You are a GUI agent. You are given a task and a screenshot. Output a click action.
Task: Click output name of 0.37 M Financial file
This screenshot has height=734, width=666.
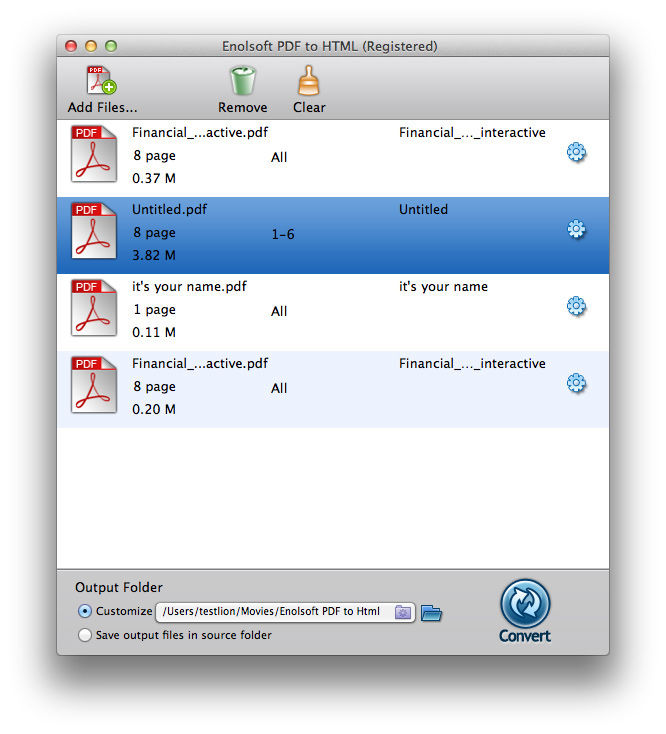tap(472, 133)
